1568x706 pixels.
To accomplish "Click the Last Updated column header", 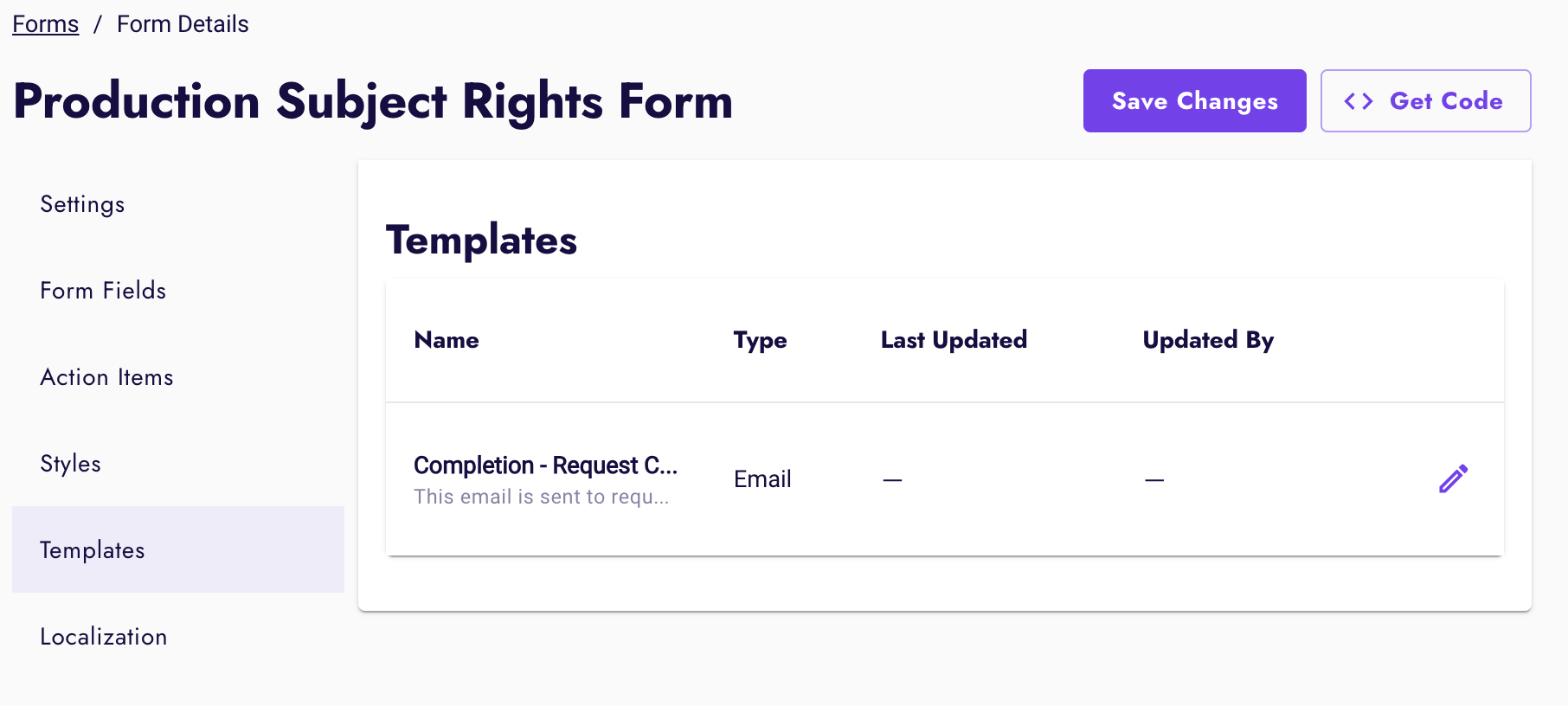I will click(954, 340).
